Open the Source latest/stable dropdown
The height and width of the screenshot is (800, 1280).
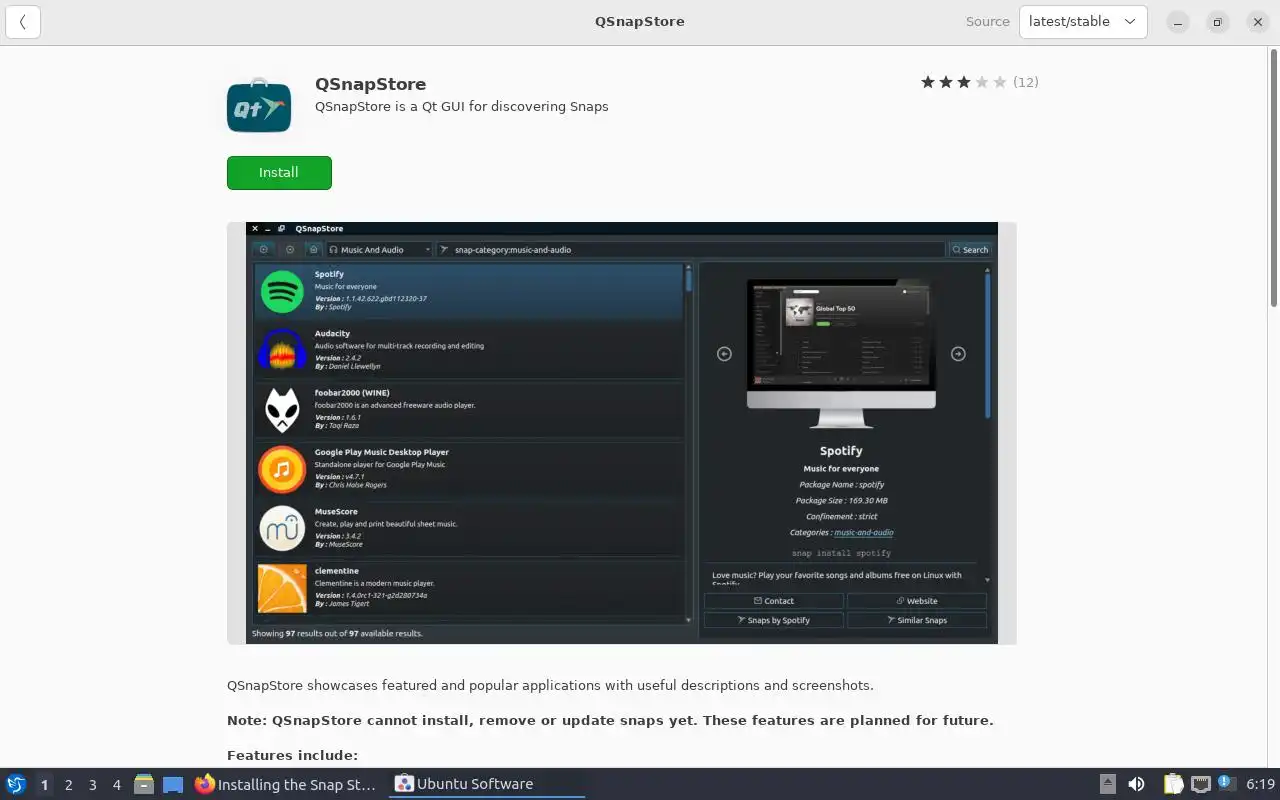click(x=1082, y=22)
